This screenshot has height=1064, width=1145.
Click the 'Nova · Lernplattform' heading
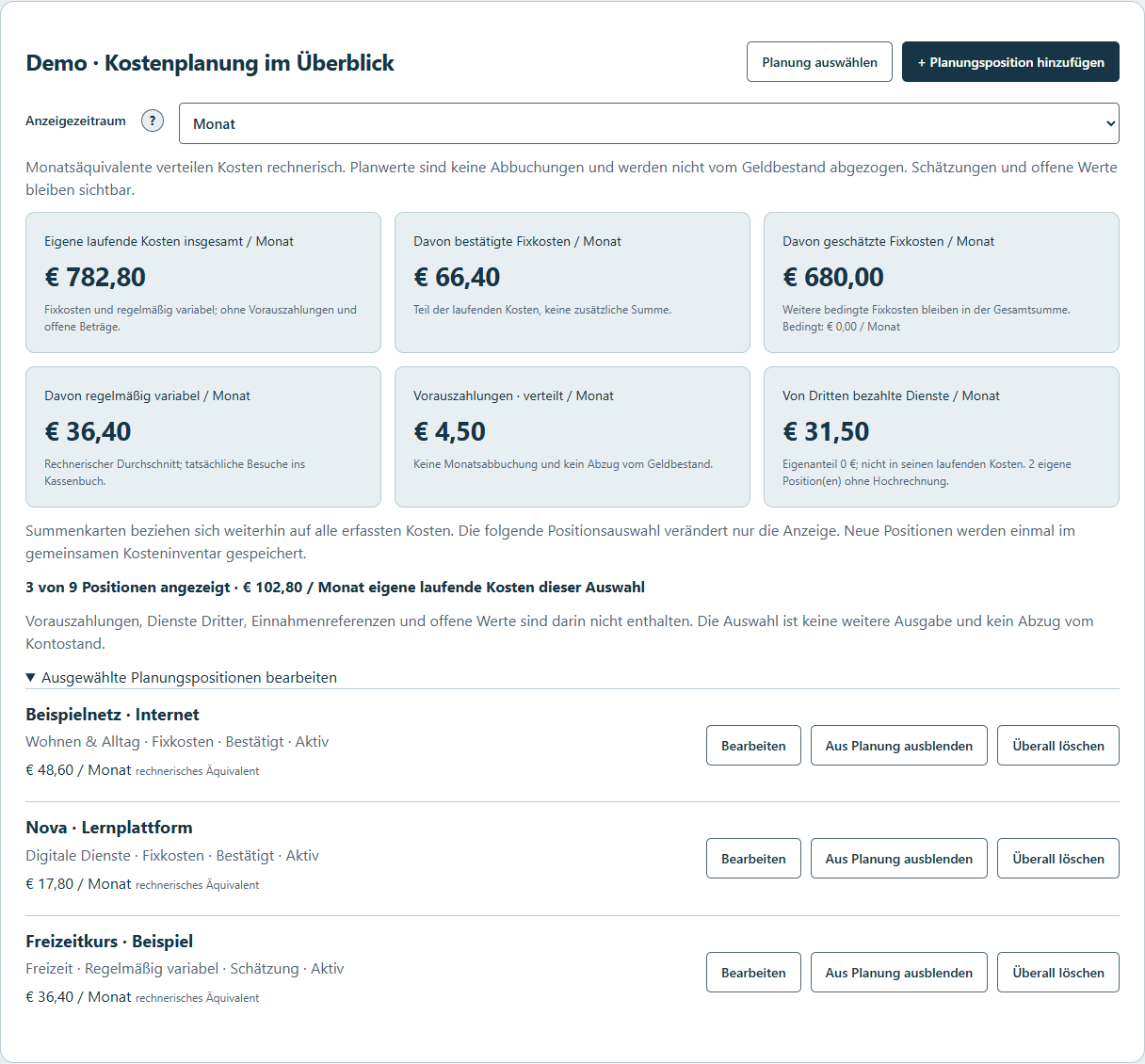(109, 828)
